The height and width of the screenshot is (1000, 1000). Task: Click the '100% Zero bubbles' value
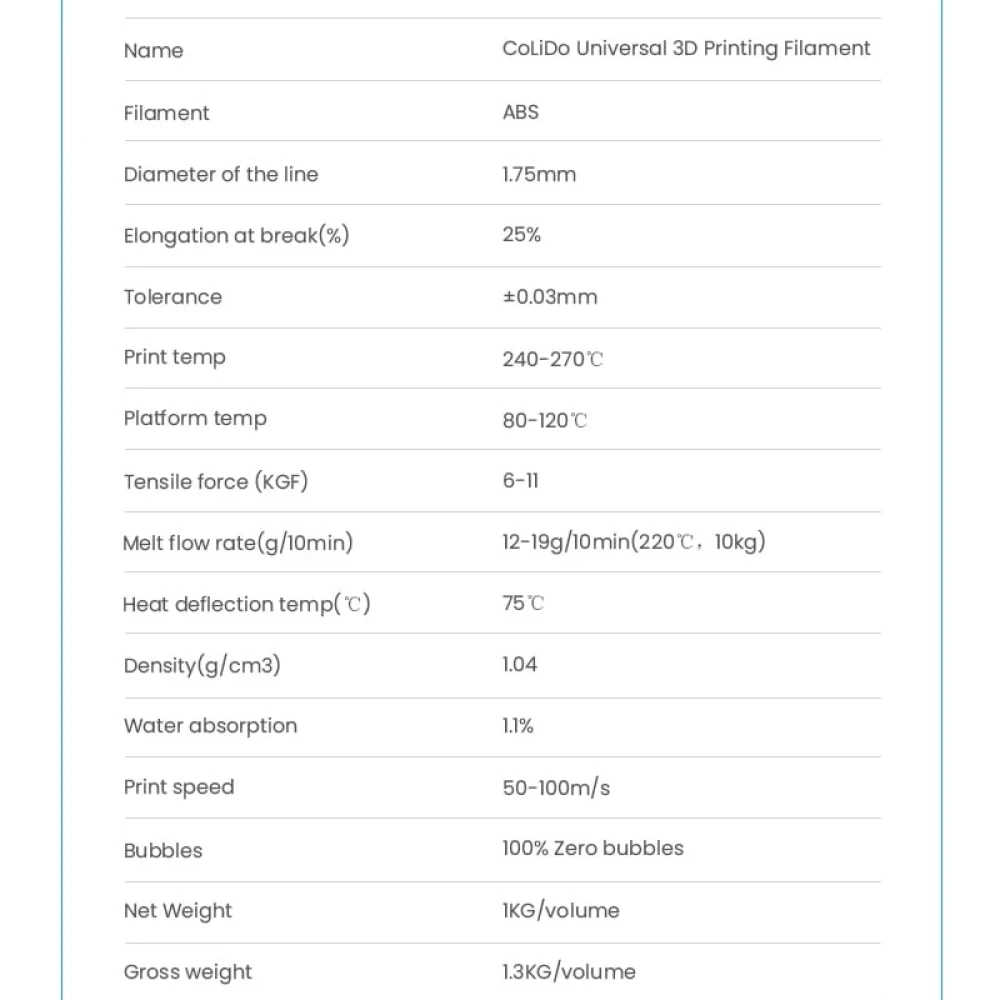593,848
